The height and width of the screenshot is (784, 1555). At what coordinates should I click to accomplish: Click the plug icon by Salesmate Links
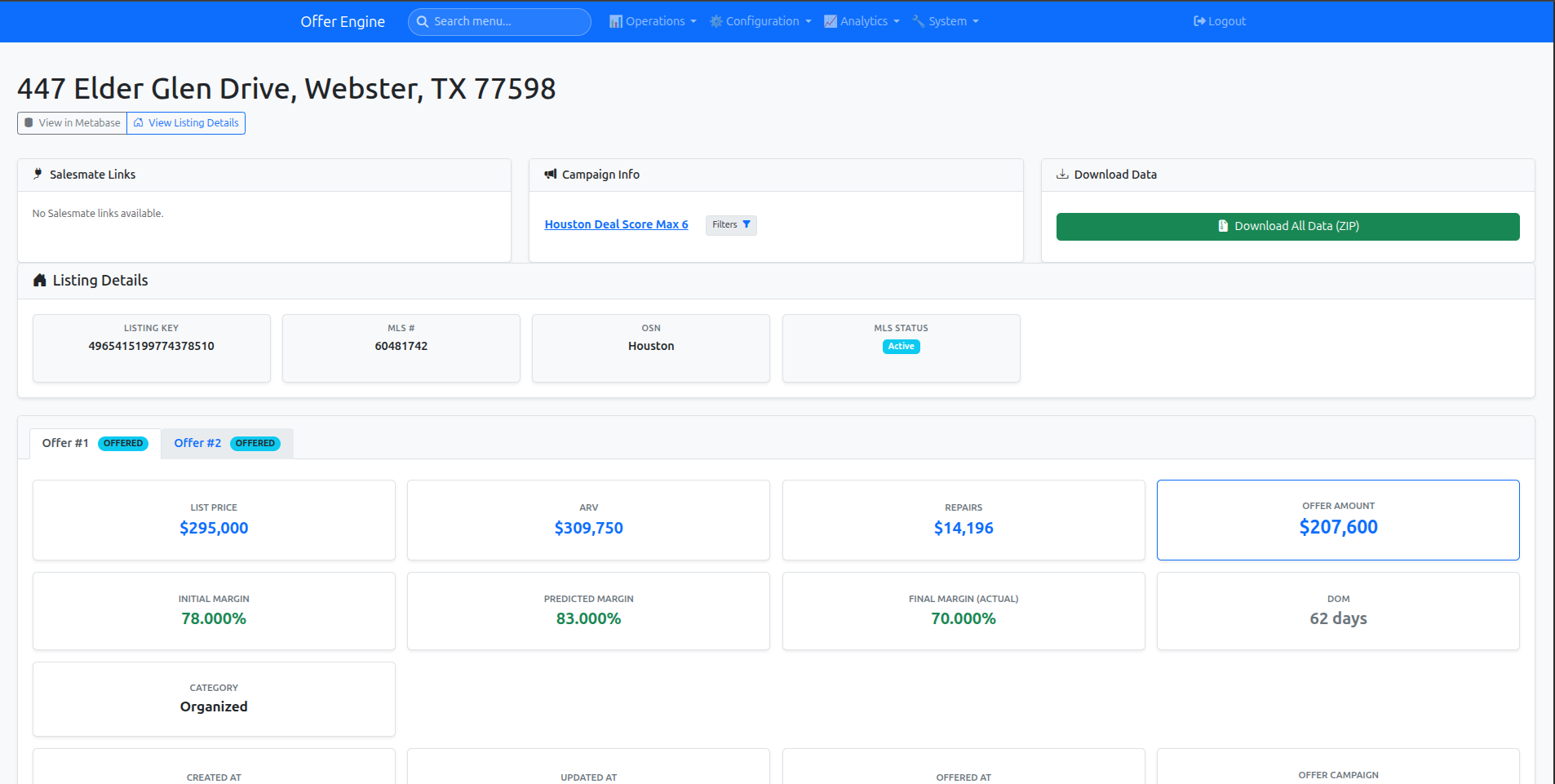(38, 175)
